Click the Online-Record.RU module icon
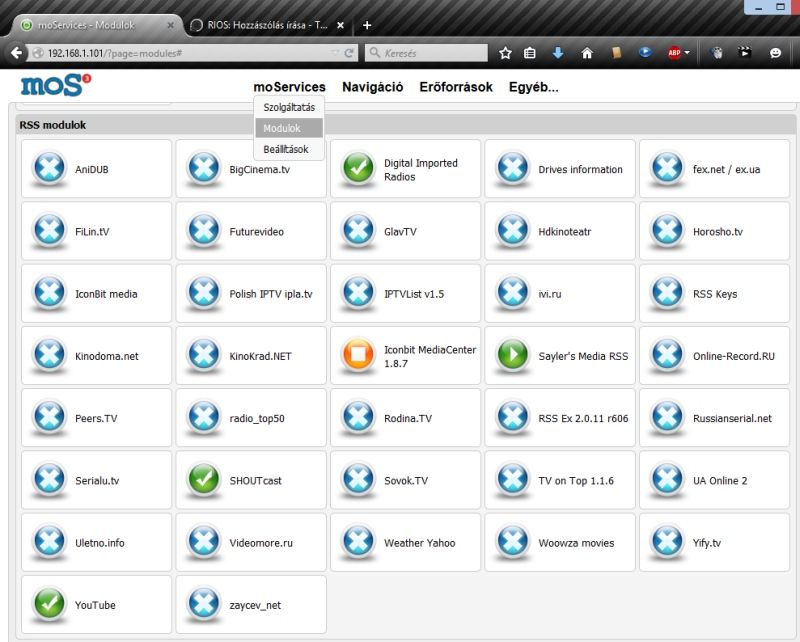 (x=667, y=354)
